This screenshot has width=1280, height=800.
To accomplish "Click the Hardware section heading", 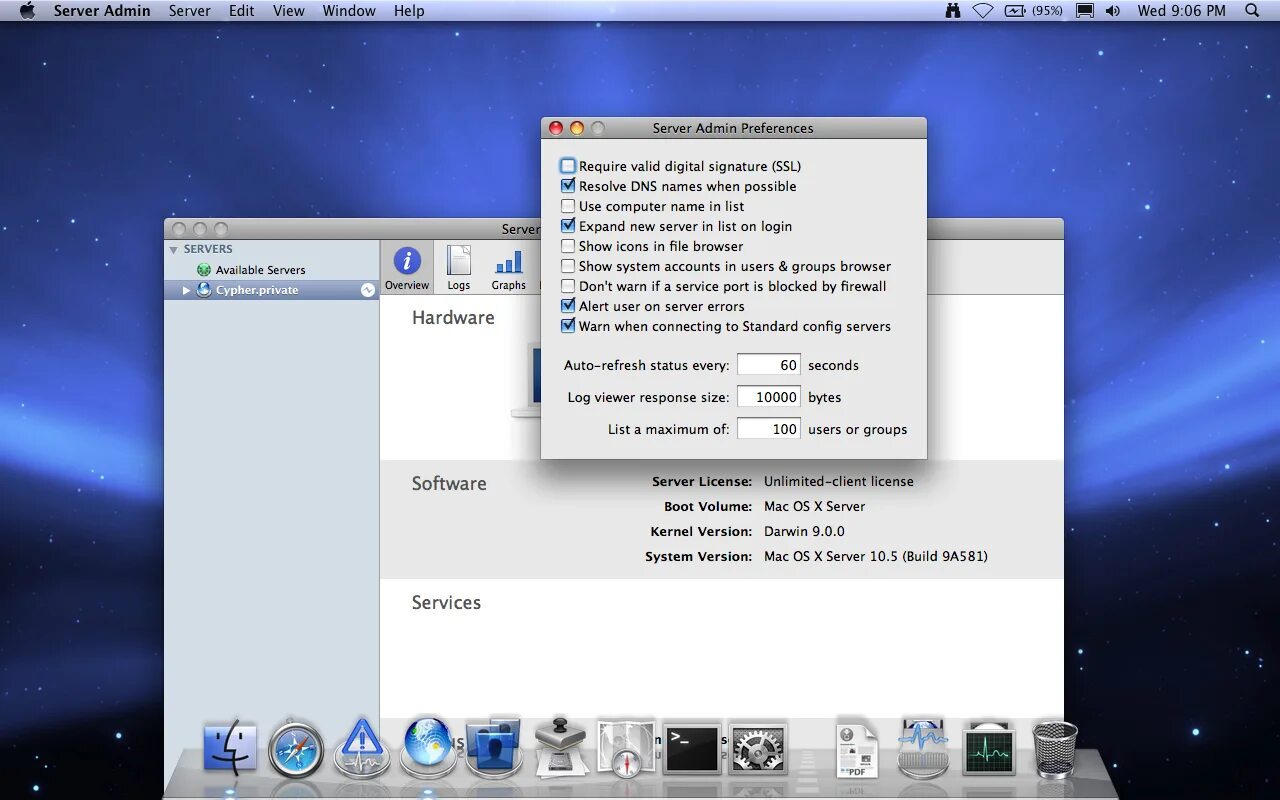I will pos(453,317).
